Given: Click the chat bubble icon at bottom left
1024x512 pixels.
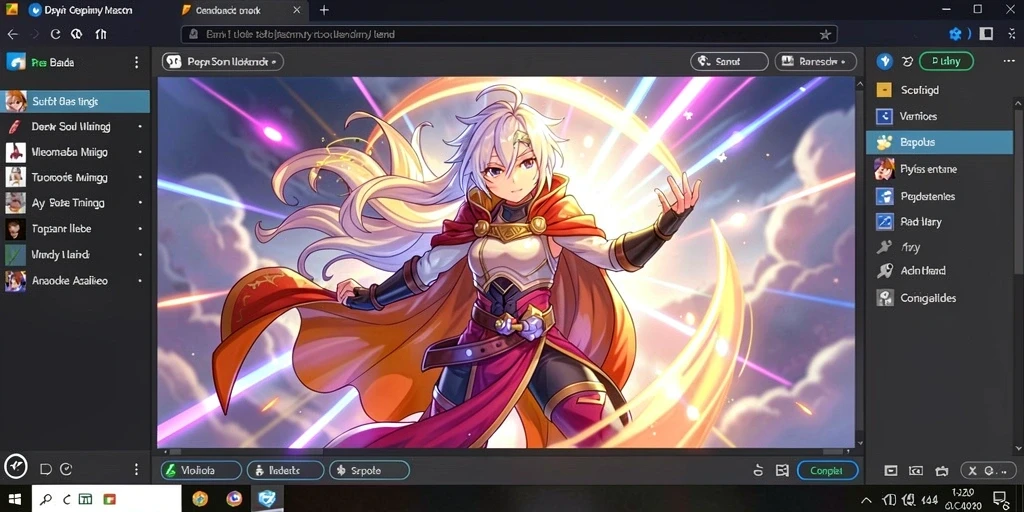Looking at the screenshot, I should [46, 469].
